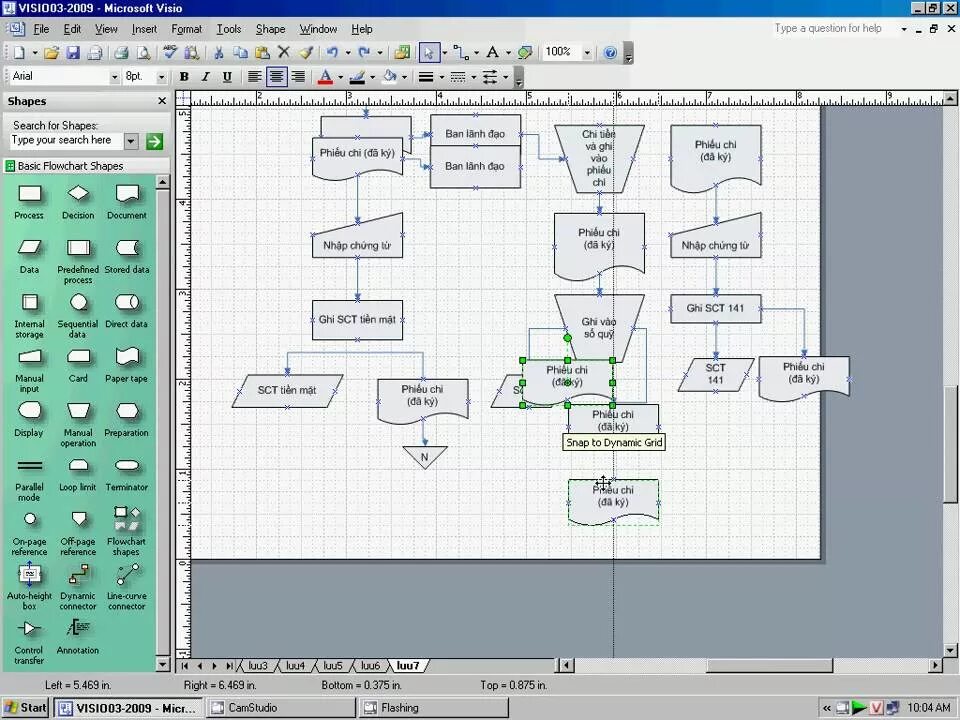Screen dimensions: 960x720
Task: Open the font name dropdown
Action: click(x=114, y=77)
